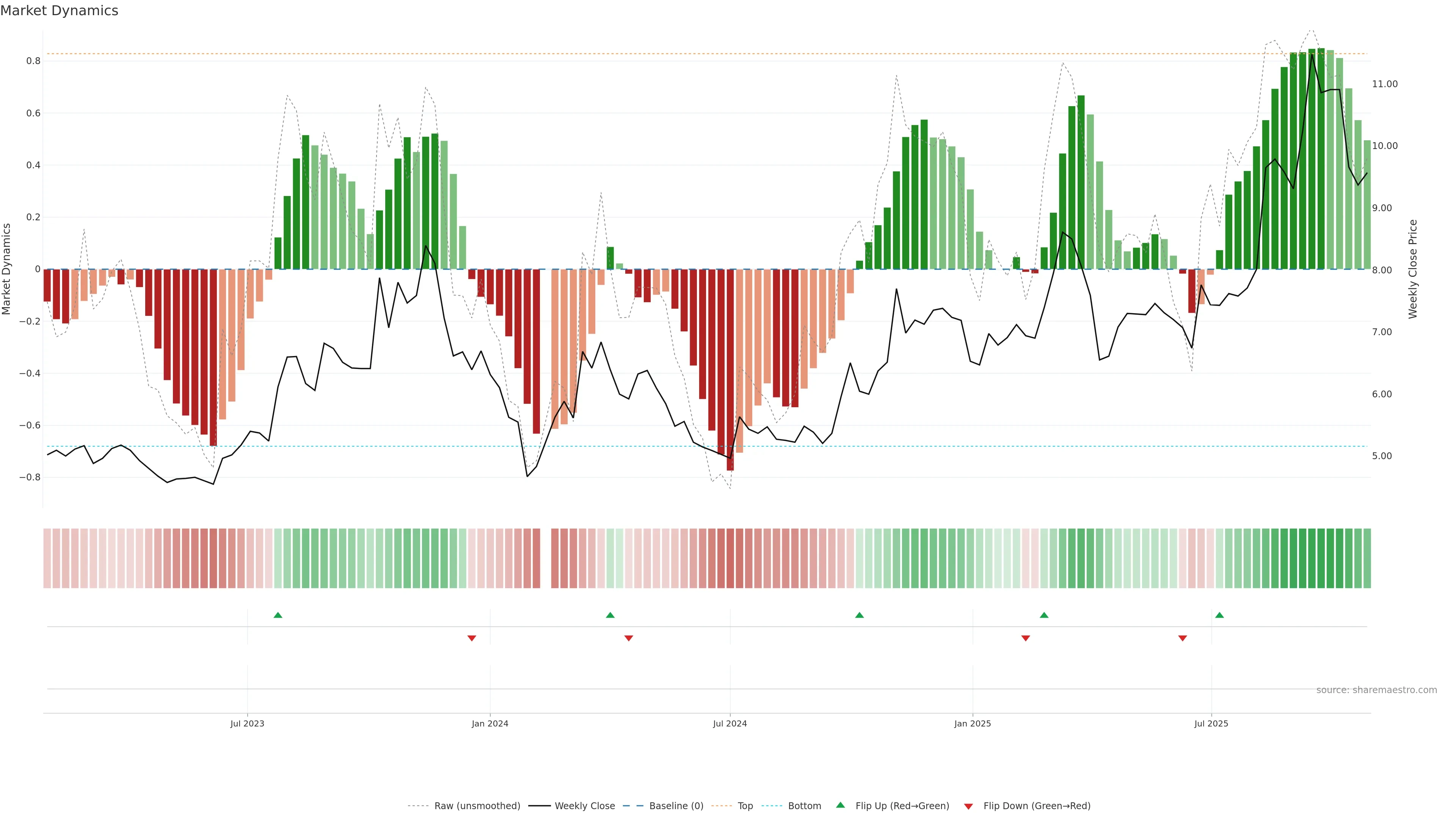The width and height of the screenshot is (1456, 819).
Task: Click the green flip-up marker before Jan 2025
Action: [859, 615]
